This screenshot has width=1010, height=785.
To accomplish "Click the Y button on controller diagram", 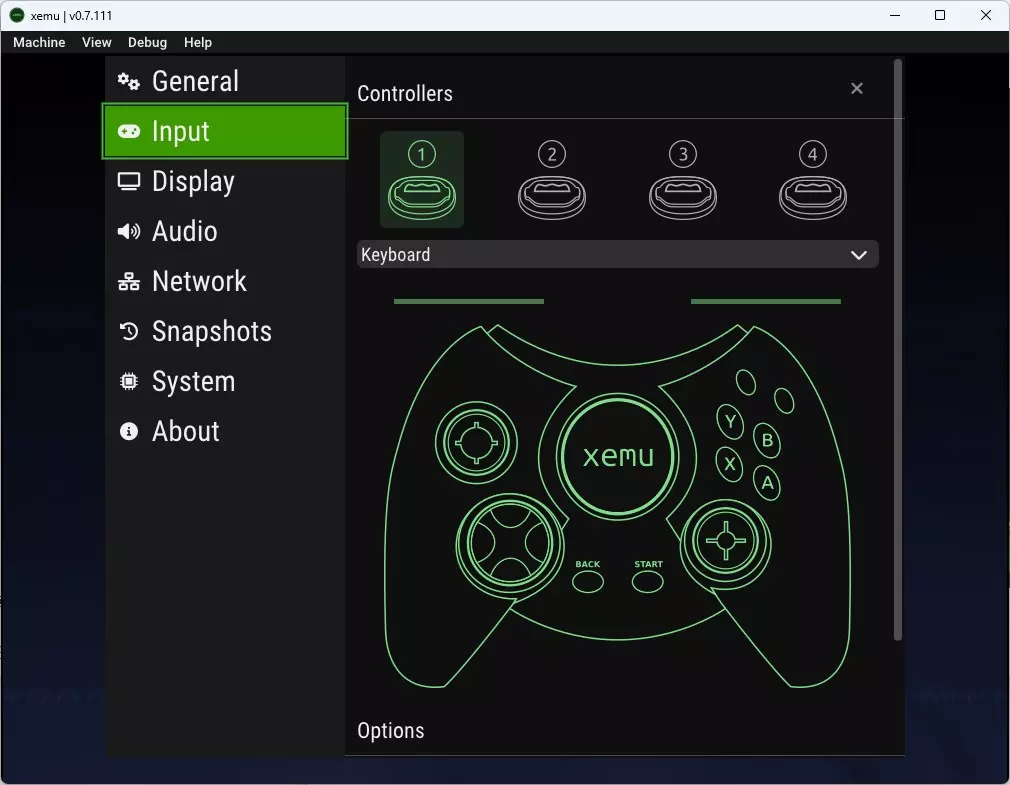I will (x=730, y=422).
